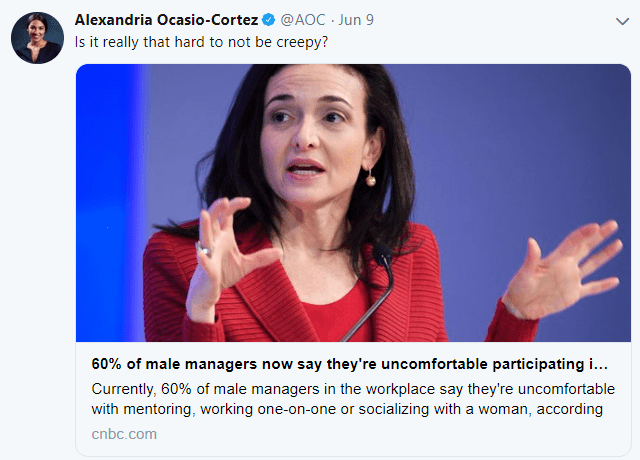Click the Jun 9 tweet timestamp

point(356,20)
